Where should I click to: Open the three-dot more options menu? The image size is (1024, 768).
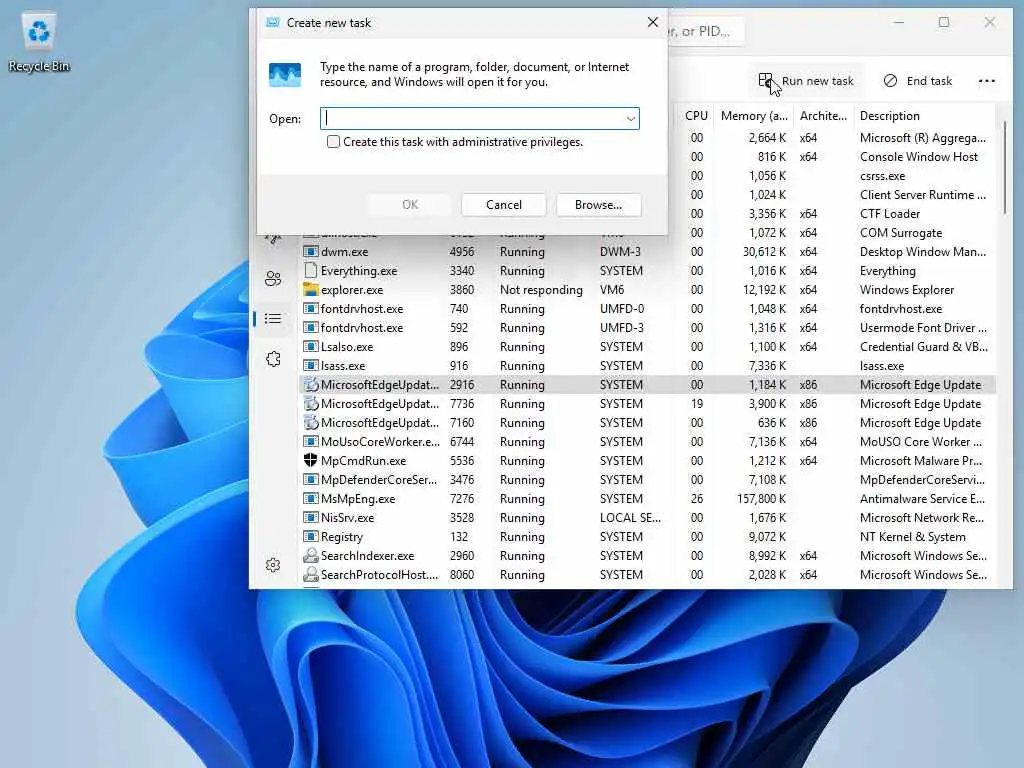click(x=987, y=81)
